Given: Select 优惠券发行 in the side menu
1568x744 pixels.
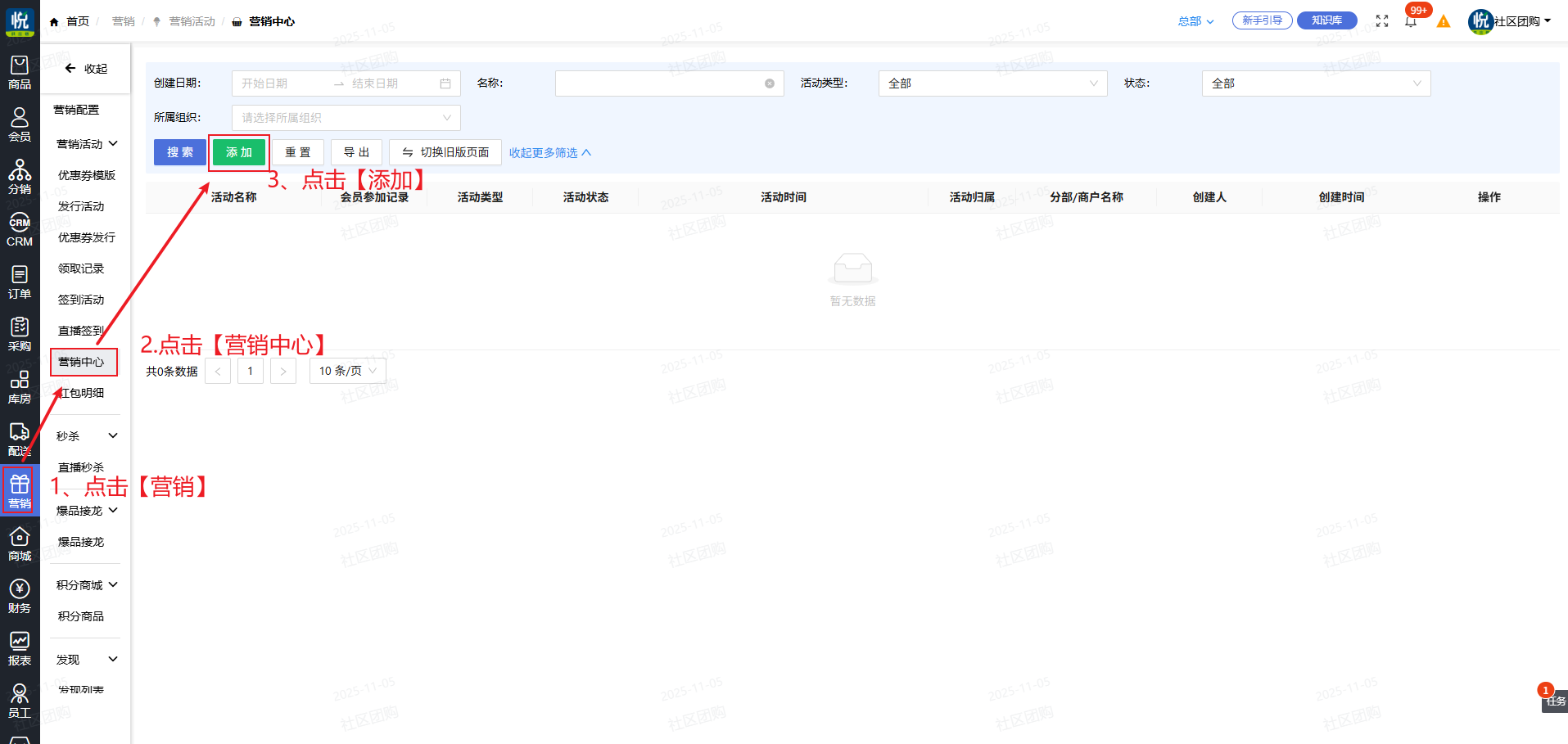Looking at the screenshot, I should 87,237.
